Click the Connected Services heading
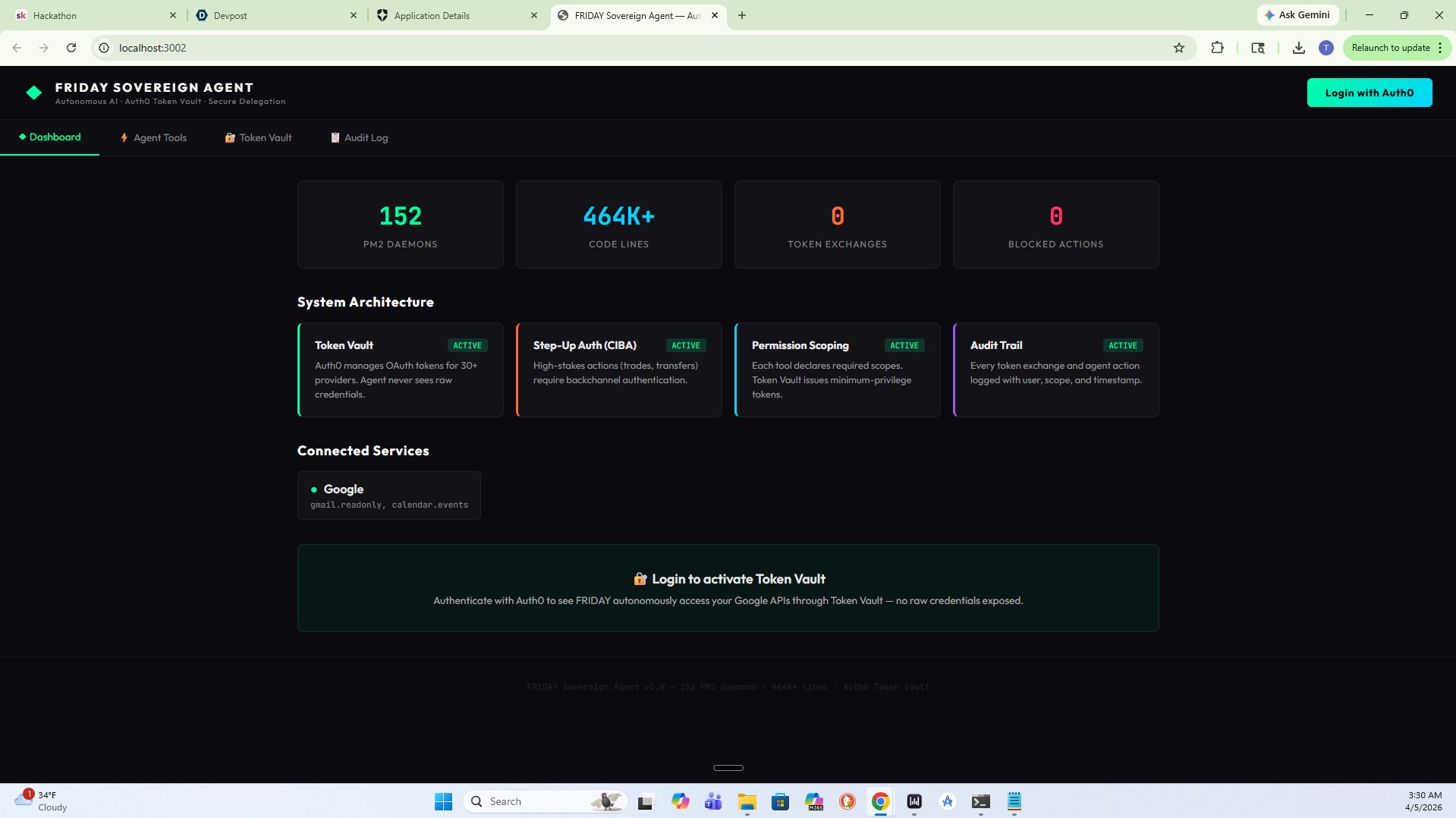 (x=363, y=451)
